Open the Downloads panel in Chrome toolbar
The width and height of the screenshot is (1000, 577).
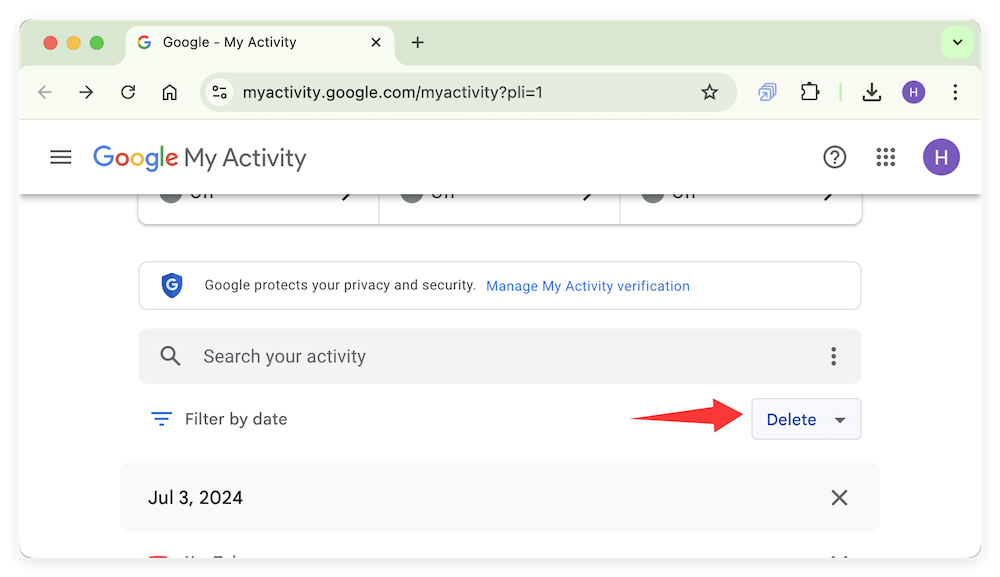[x=871, y=91]
